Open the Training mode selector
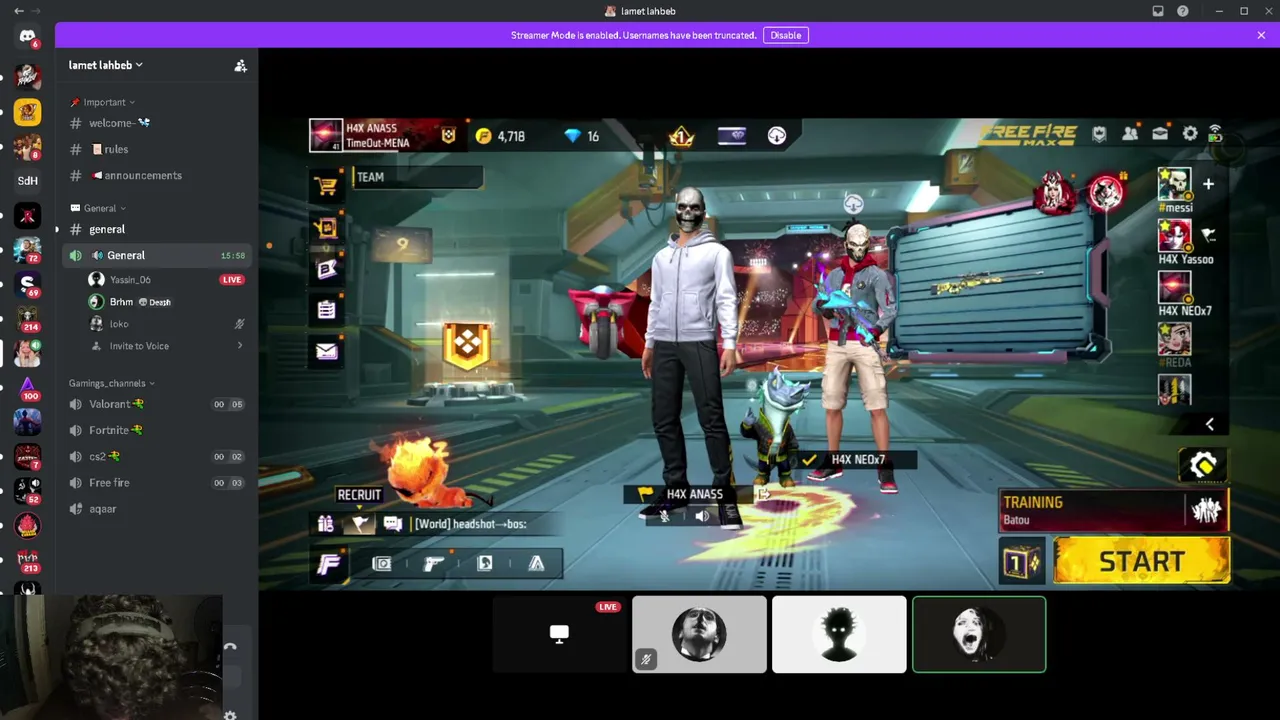1280x720 pixels. 1114,510
